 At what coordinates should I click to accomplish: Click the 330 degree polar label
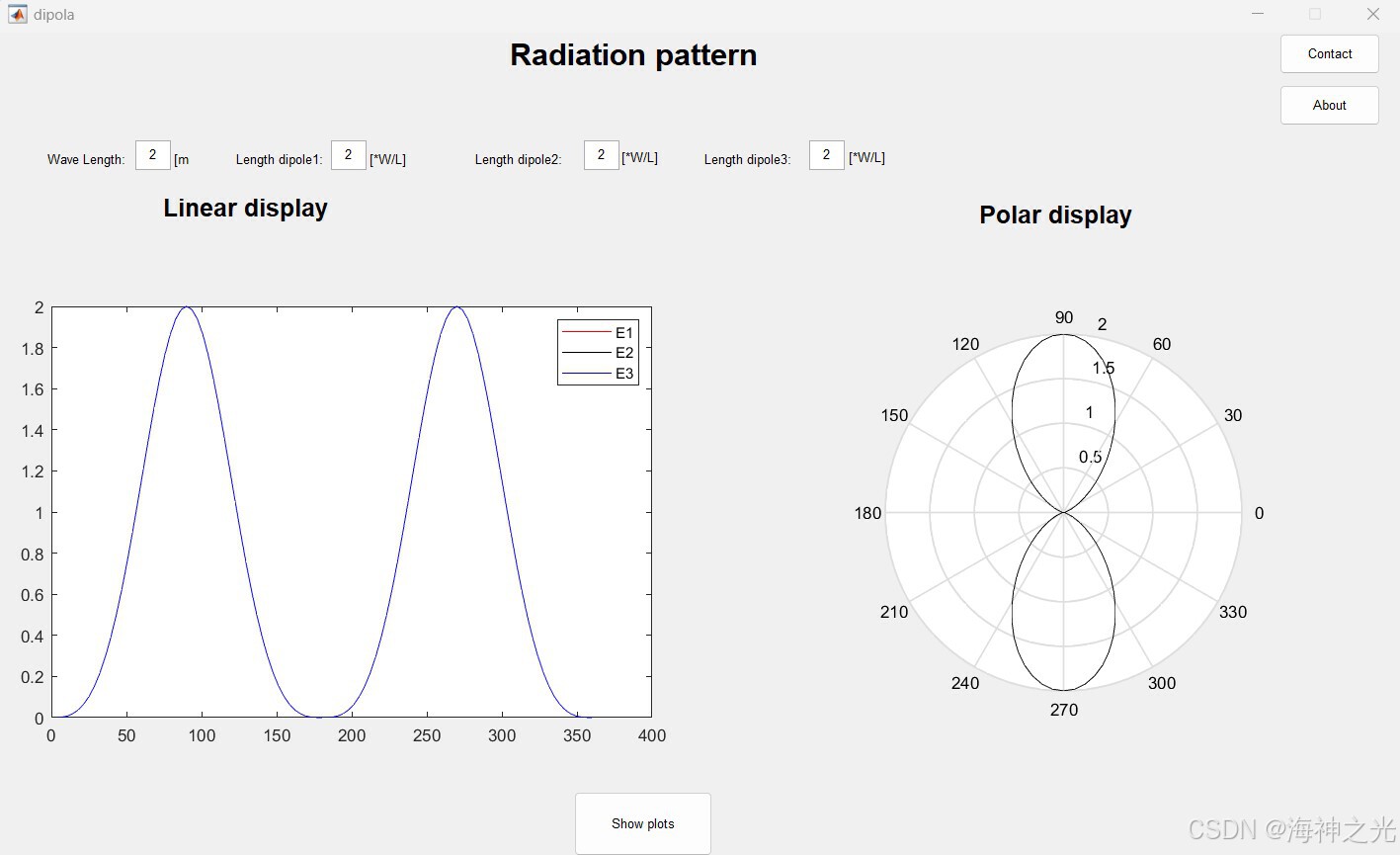1233,612
